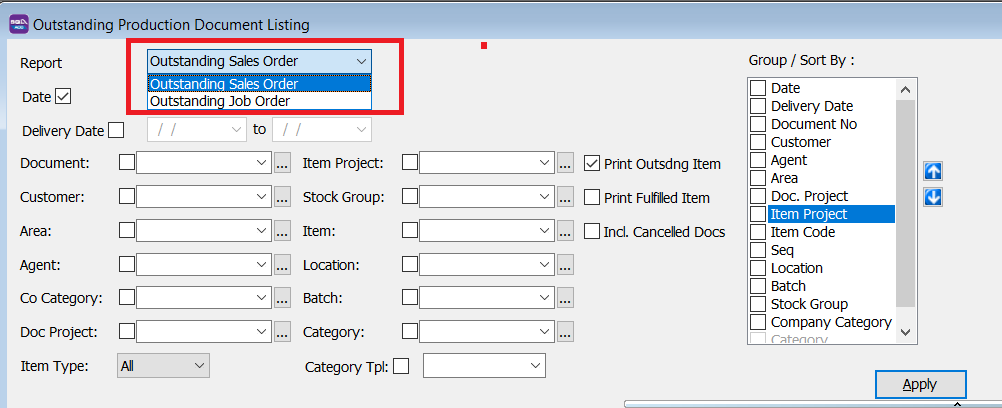Open the Category Tpl dropdown
This screenshot has height=408, width=1002.
tap(533, 366)
